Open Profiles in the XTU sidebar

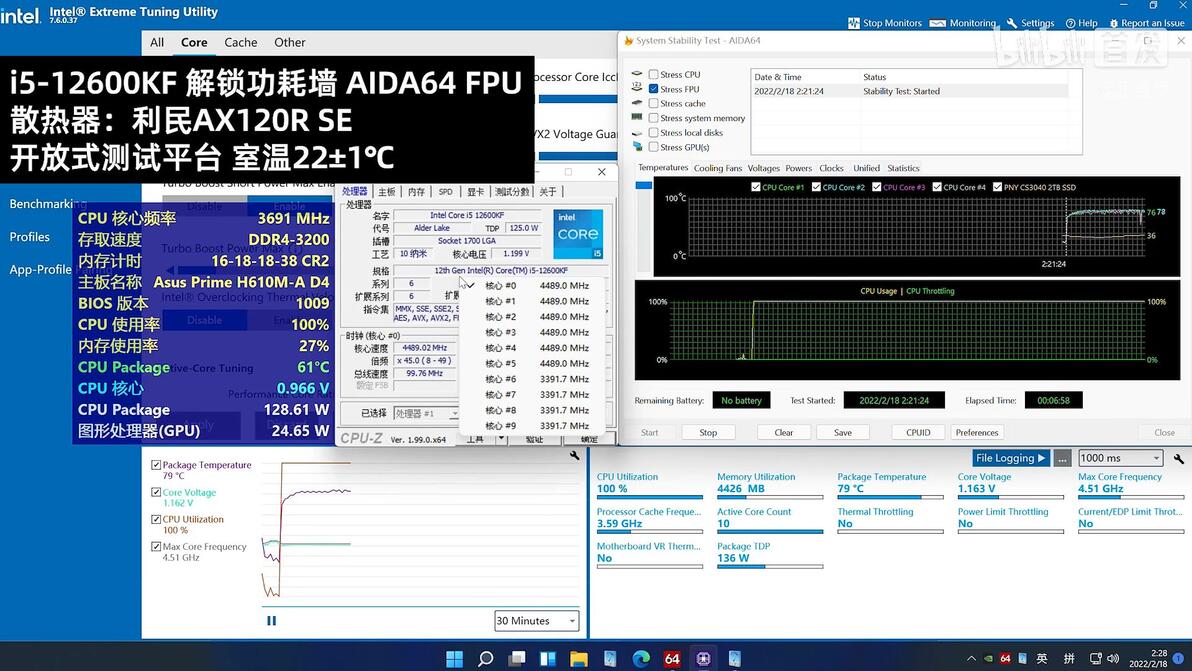[x=30, y=237]
